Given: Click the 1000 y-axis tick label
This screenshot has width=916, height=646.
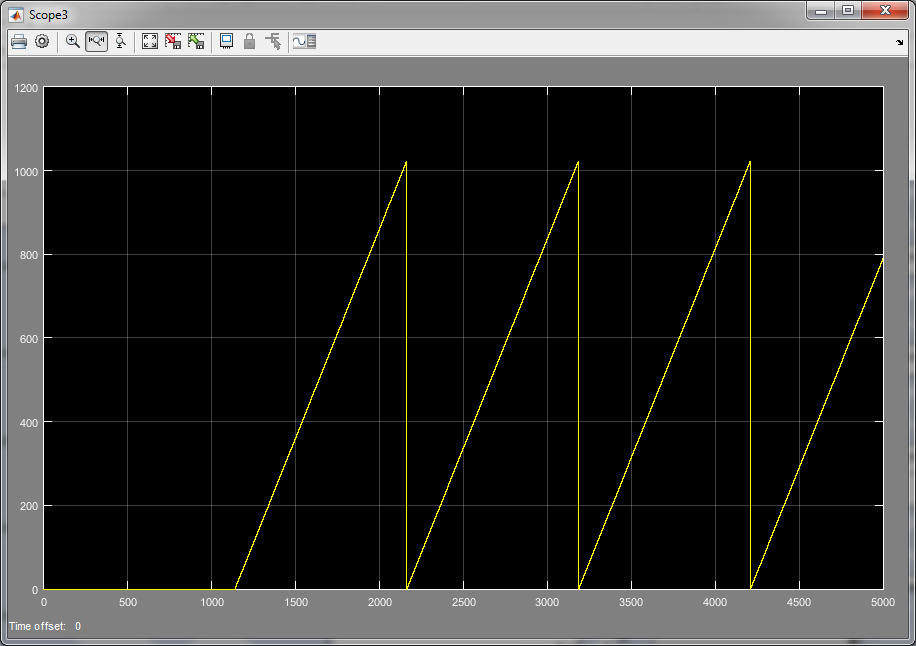Looking at the screenshot, I should (x=26, y=172).
